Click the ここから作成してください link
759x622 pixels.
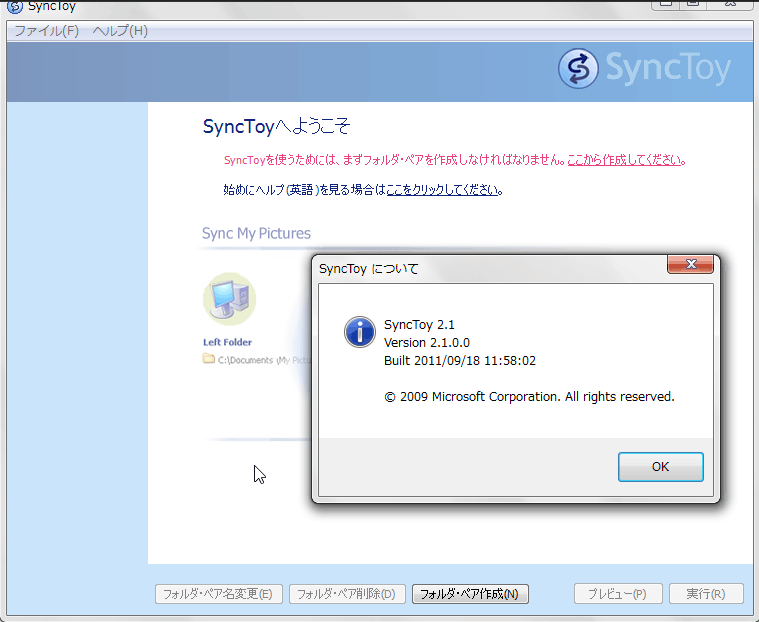624,160
